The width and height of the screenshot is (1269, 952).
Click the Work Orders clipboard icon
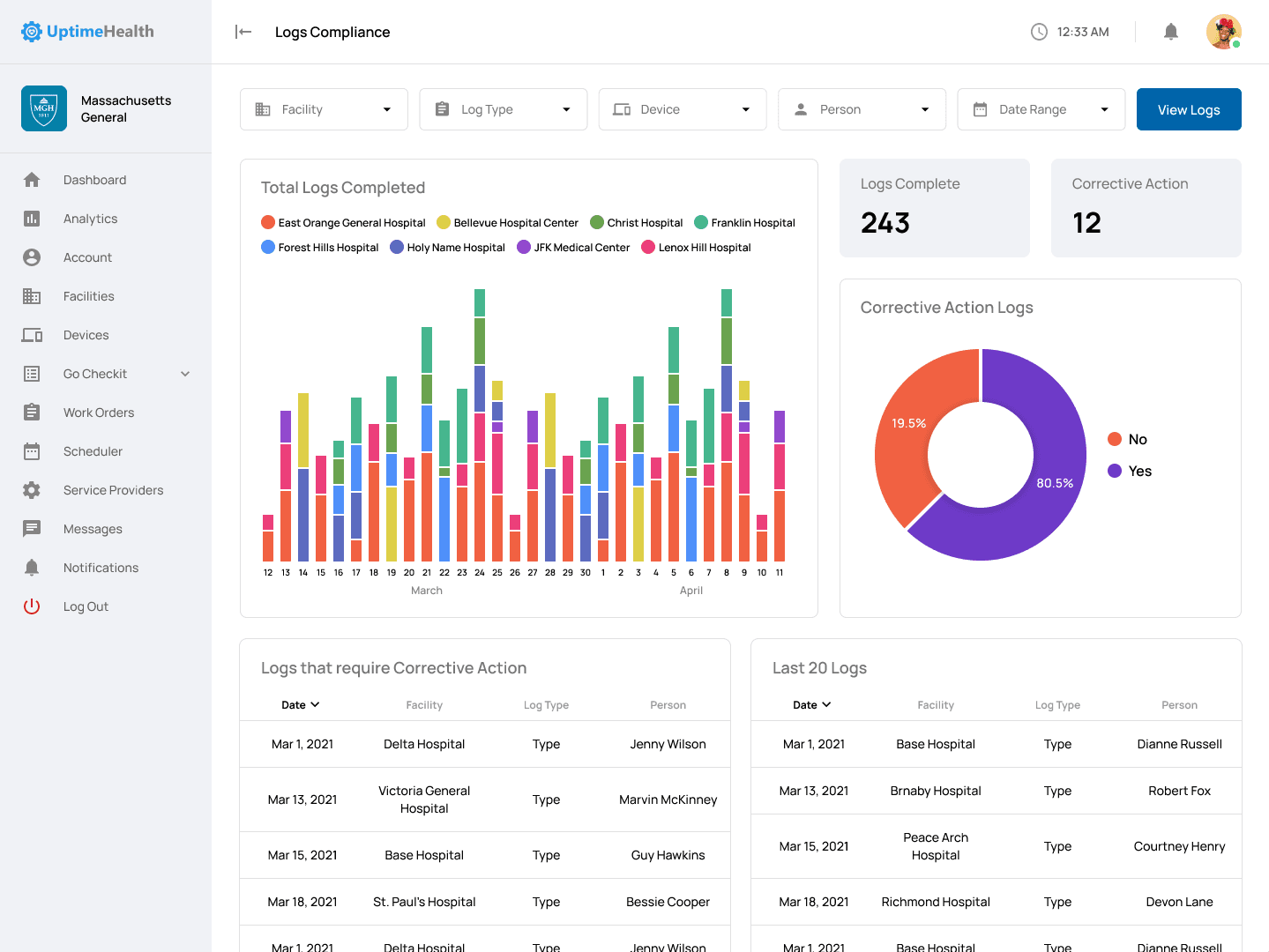32,413
